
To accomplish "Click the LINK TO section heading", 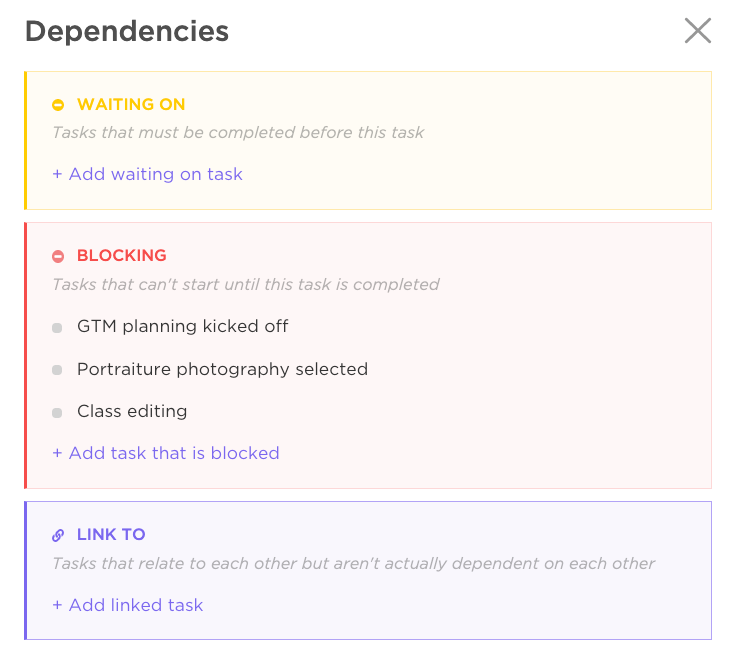I will point(111,535).
